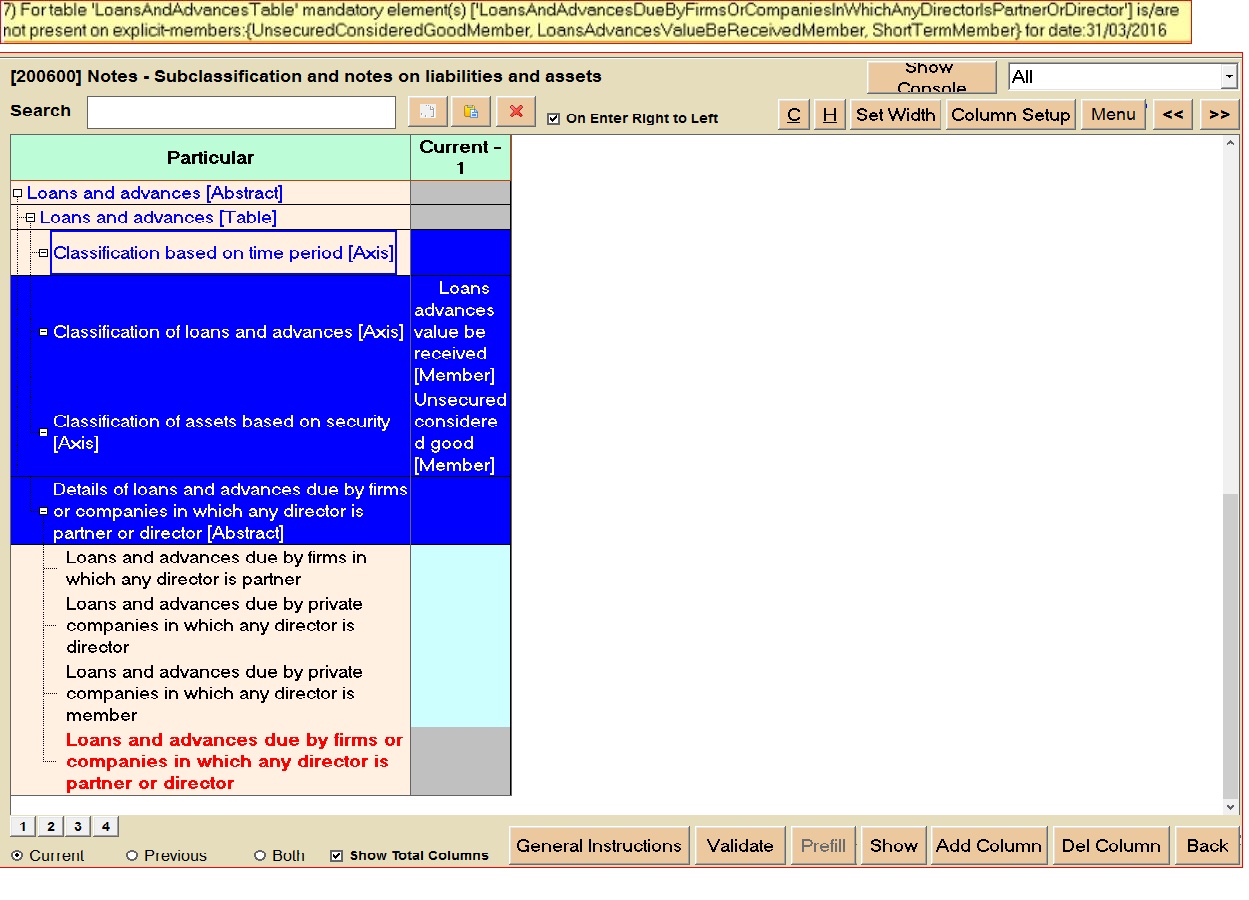Collapse Loans and advances [Abstract] node
1249x900 pixels.
click(x=17, y=194)
